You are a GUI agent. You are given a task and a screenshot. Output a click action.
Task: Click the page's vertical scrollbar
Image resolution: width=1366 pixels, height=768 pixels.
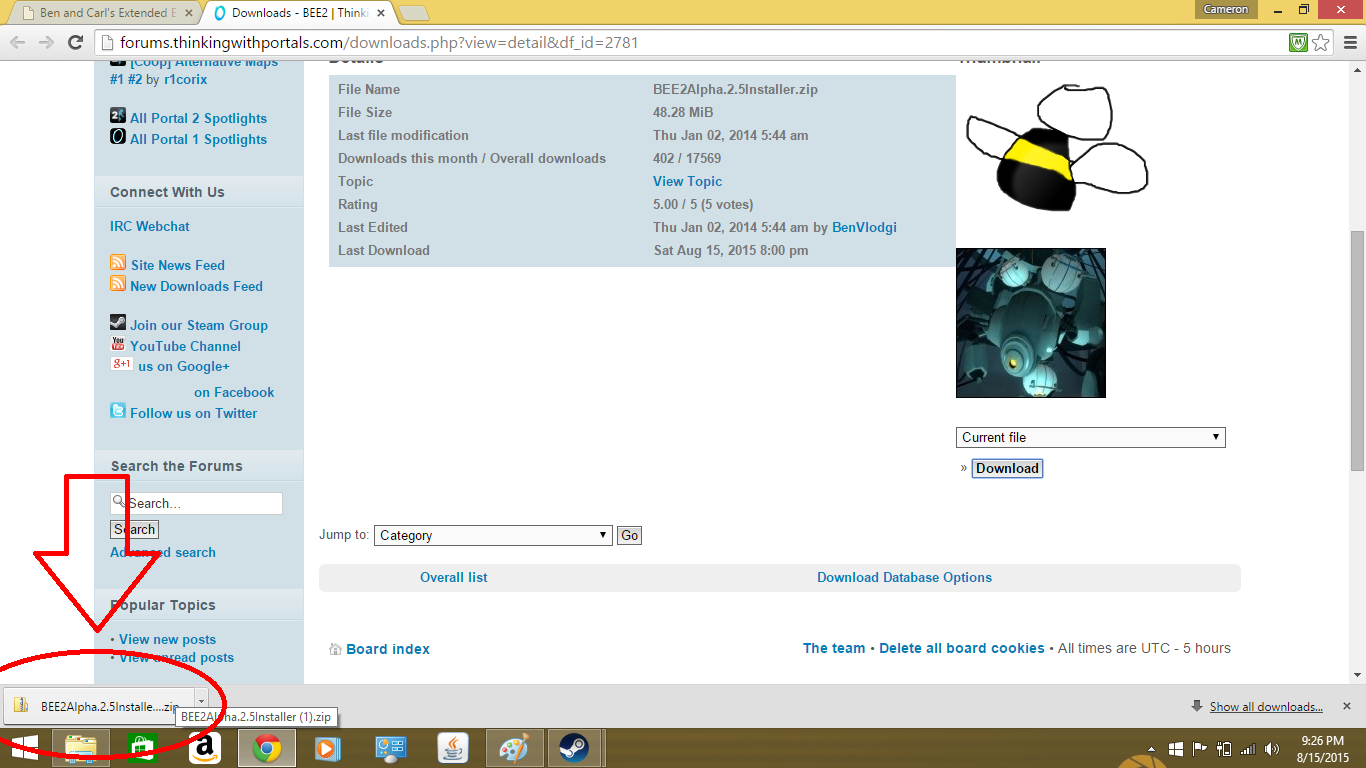[x=1357, y=350]
